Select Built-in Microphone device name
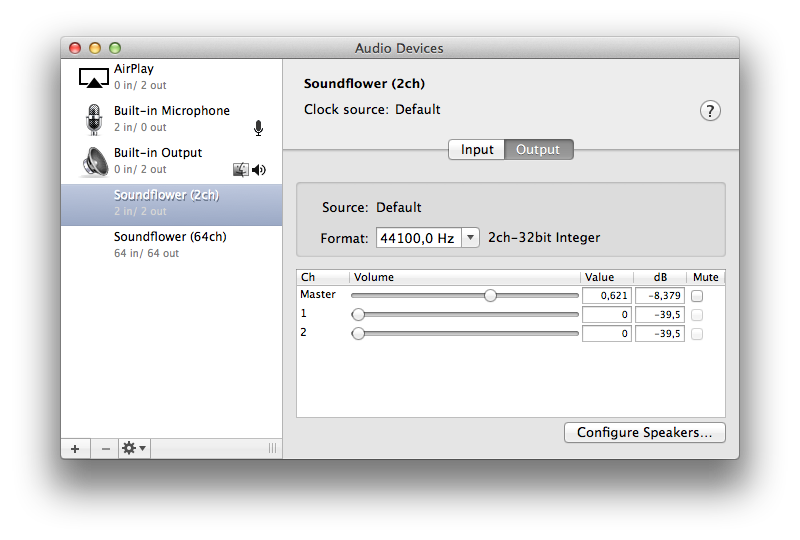Viewport: 800px width, 540px height. click(172, 111)
